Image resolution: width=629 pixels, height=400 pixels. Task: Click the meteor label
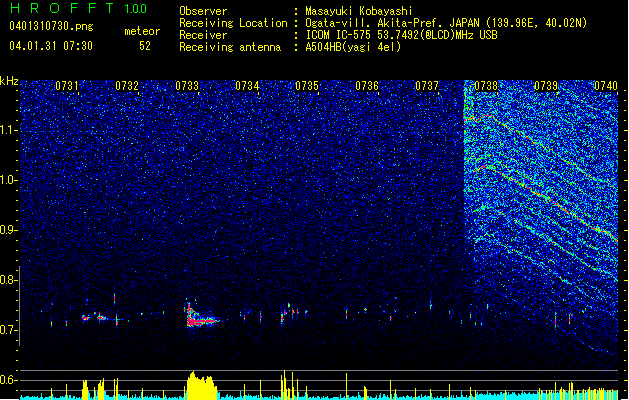pyautogui.click(x=142, y=31)
